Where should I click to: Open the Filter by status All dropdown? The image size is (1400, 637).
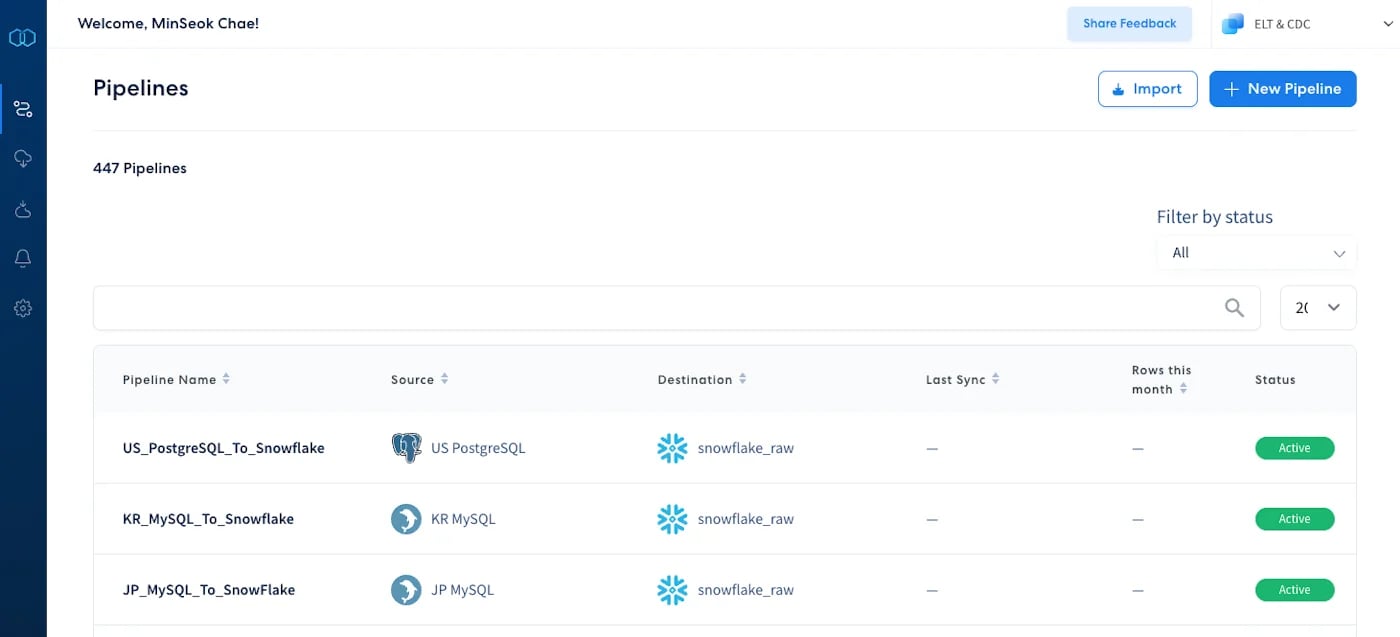pos(1256,253)
